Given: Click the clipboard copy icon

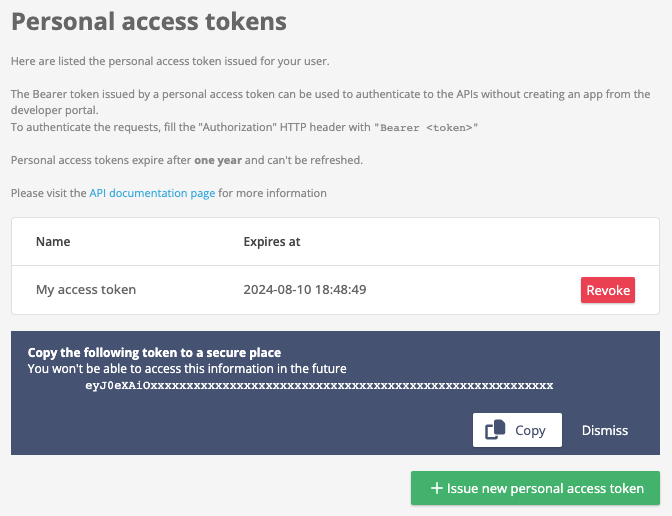Looking at the screenshot, I should 495,430.
